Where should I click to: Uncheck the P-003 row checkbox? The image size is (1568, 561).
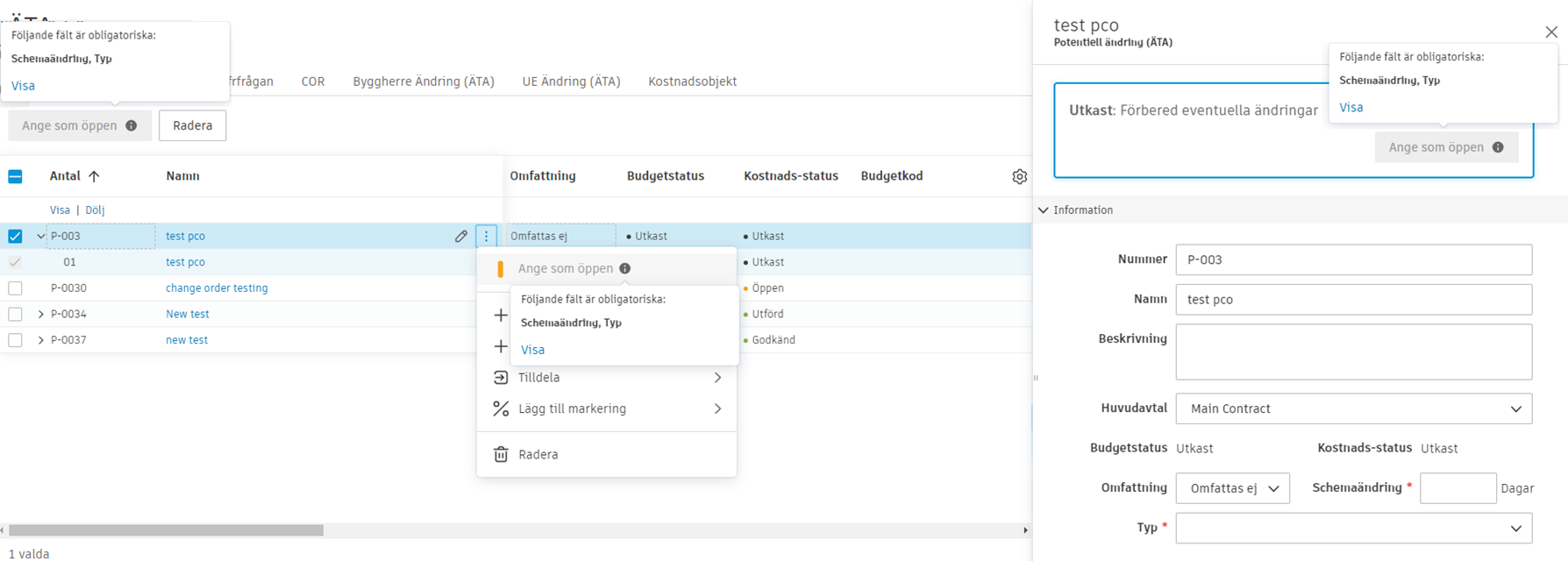15,236
